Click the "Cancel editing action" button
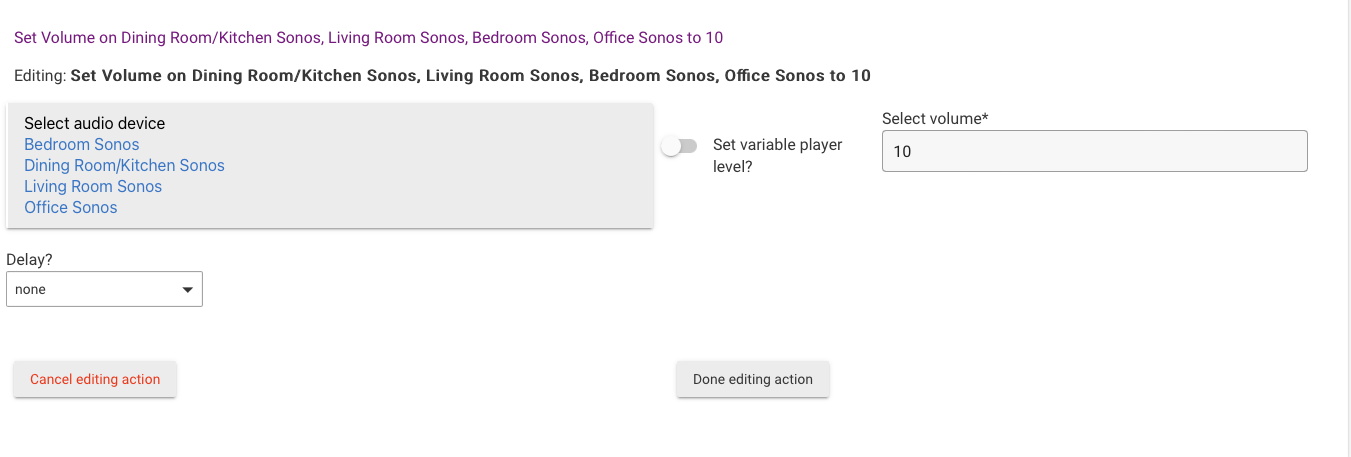1351x457 pixels. point(95,380)
